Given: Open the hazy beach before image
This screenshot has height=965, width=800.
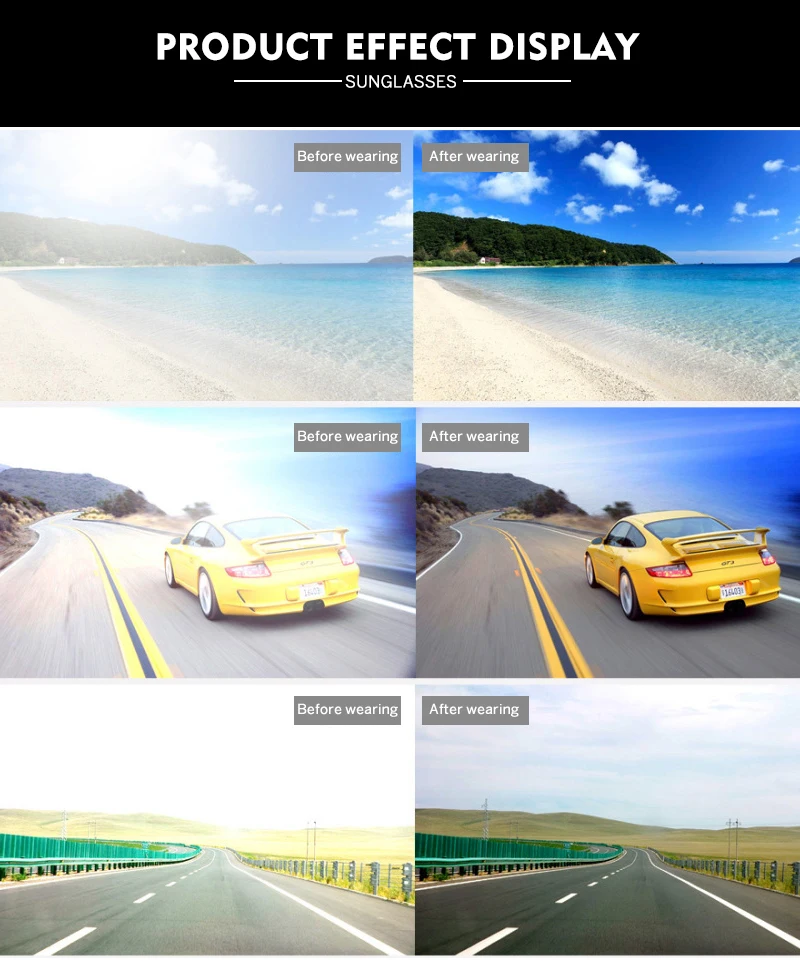Looking at the screenshot, I should pos(206,265).
